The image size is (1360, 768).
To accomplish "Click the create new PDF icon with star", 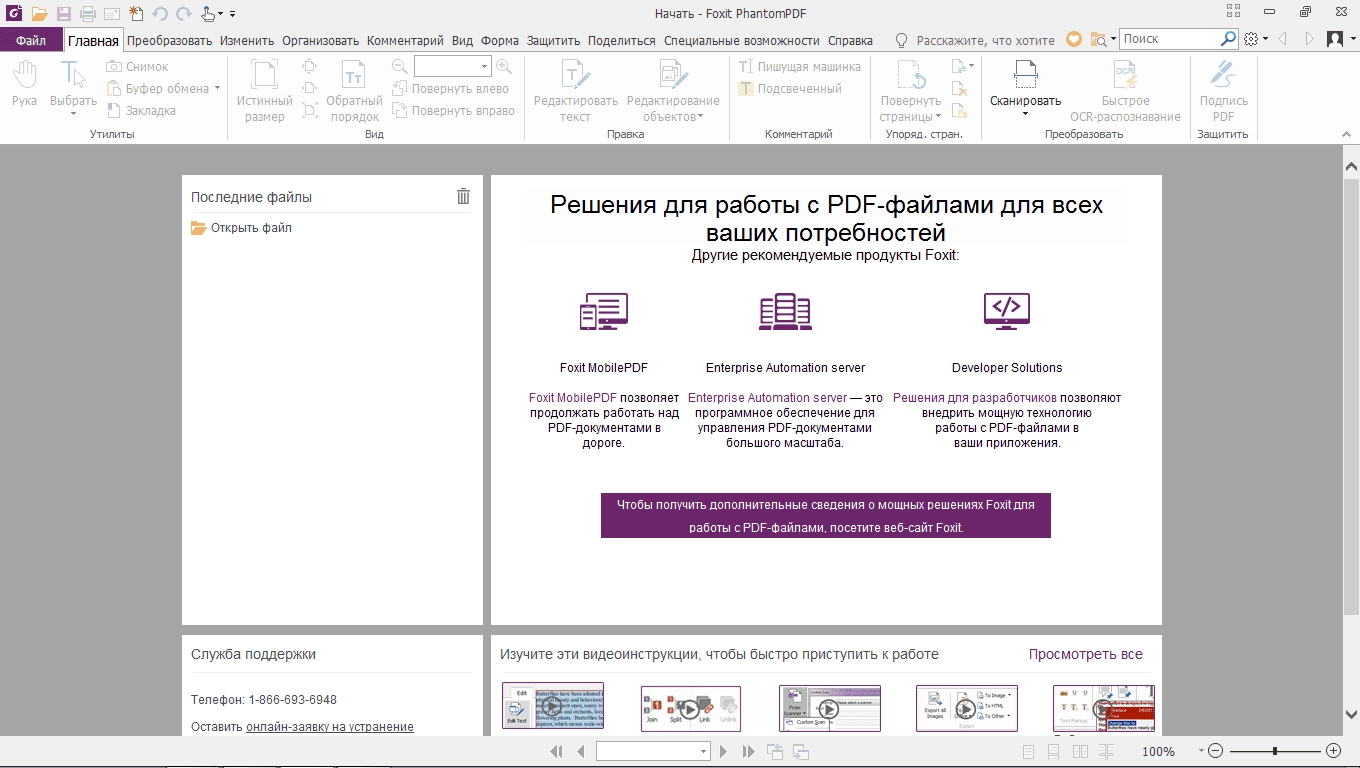I will pyautogui.click(x=136, y=14).
